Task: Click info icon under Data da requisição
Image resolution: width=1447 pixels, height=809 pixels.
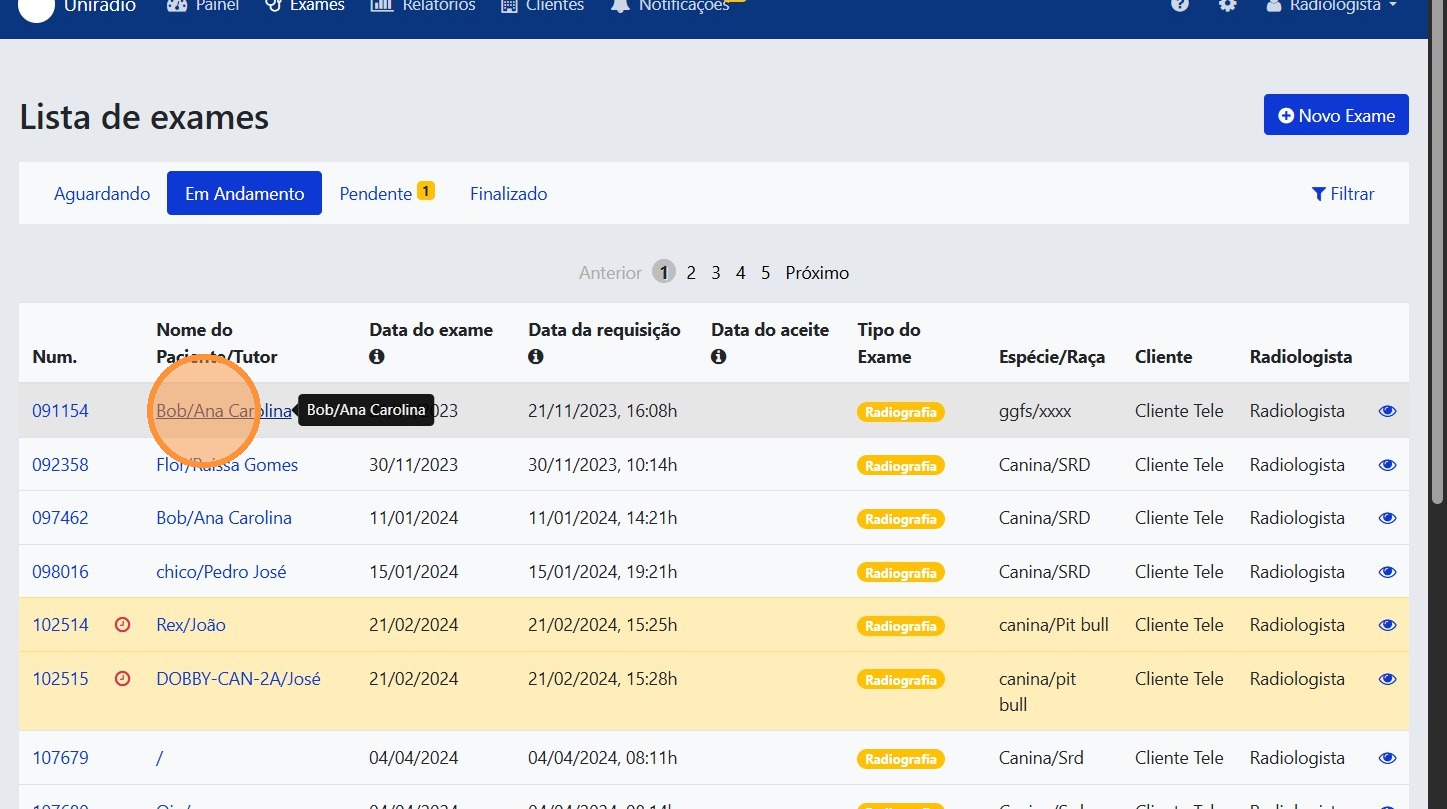Action: 536,357
